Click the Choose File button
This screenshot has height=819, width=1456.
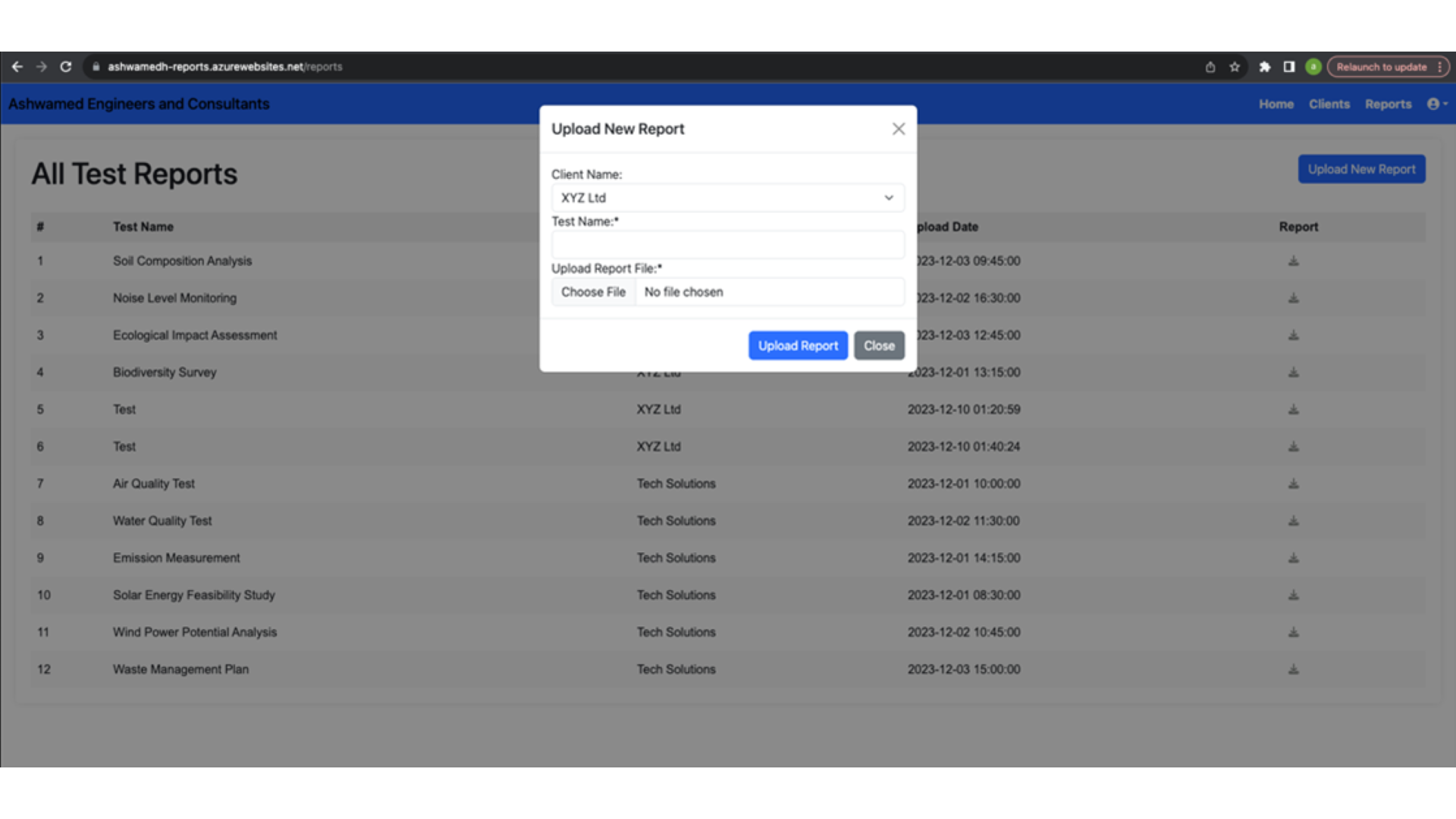click(593, 292)
